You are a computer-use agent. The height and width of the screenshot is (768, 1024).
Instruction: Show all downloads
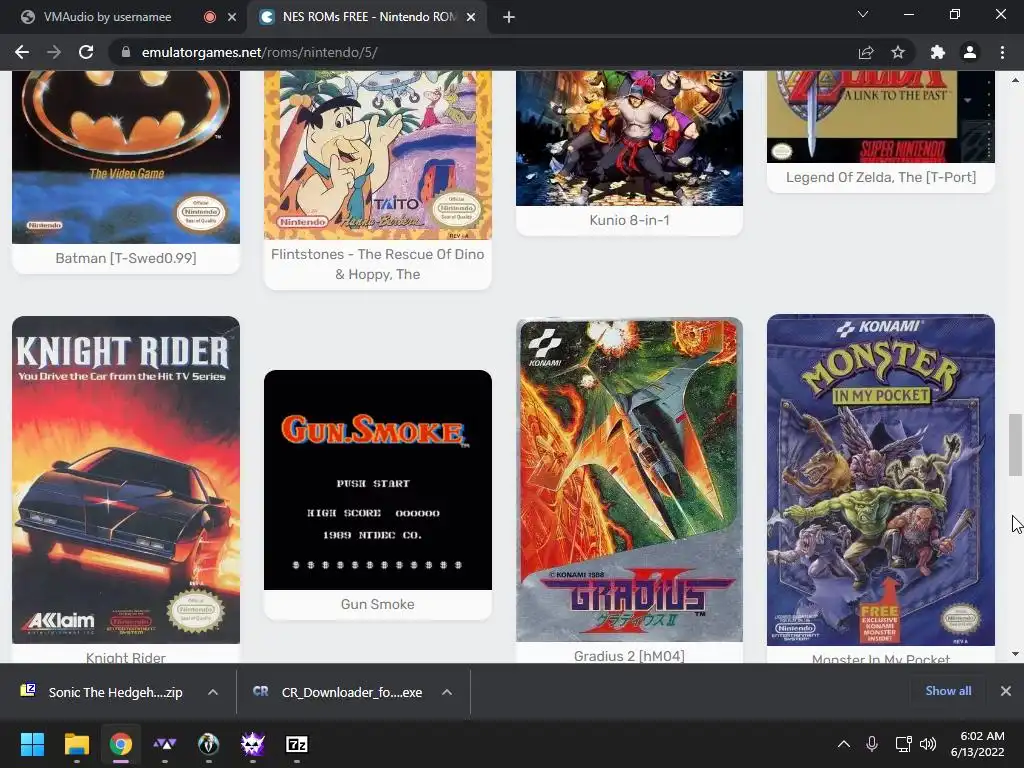(948, 691)
